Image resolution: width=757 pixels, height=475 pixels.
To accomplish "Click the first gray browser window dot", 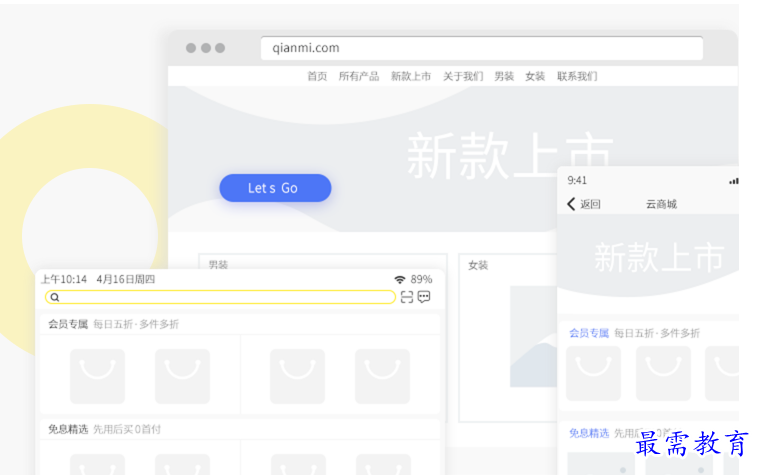I will coord(191,48).
